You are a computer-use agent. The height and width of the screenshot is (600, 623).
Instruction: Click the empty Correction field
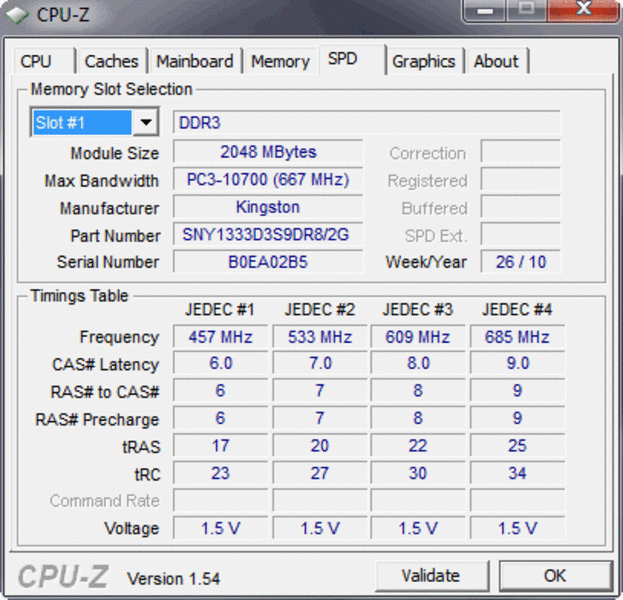[x=520, y=152]
